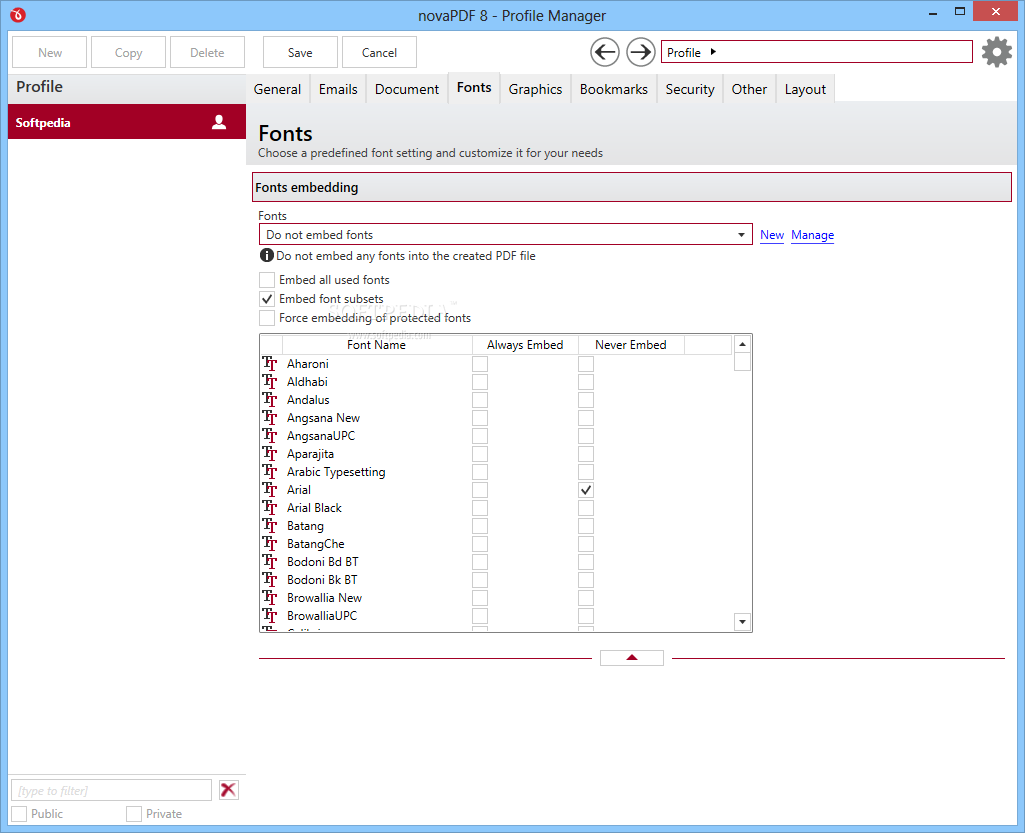Click the info icon below the Fonts dropdown
Screen dimensions: 1025x833
tap(267, 256)
